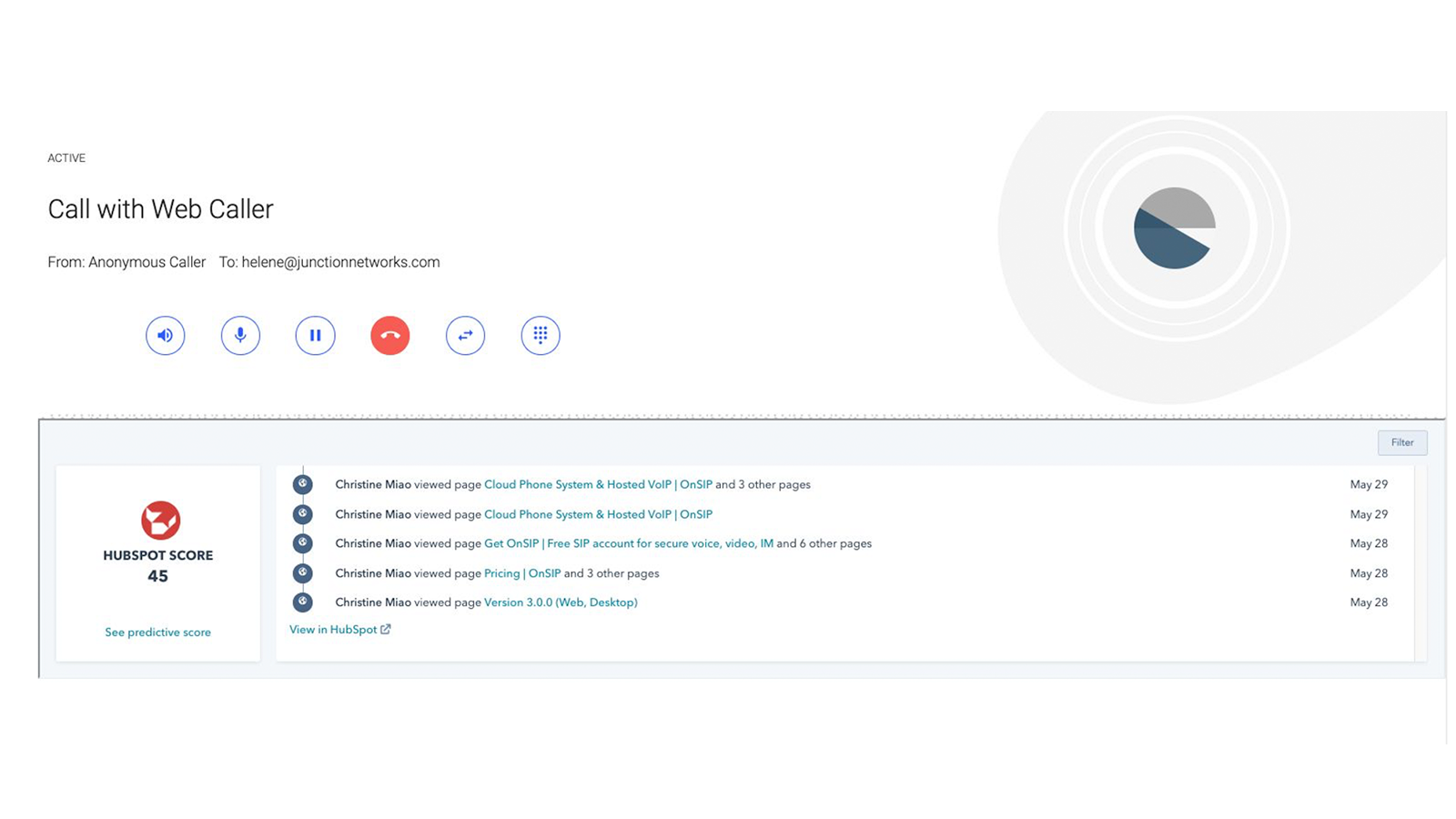The width and height of the screenshot is (1456, 819).
Task: Click the timeline icon beside Pricing | OnSIP entry
Action: (x=303, y=573)
